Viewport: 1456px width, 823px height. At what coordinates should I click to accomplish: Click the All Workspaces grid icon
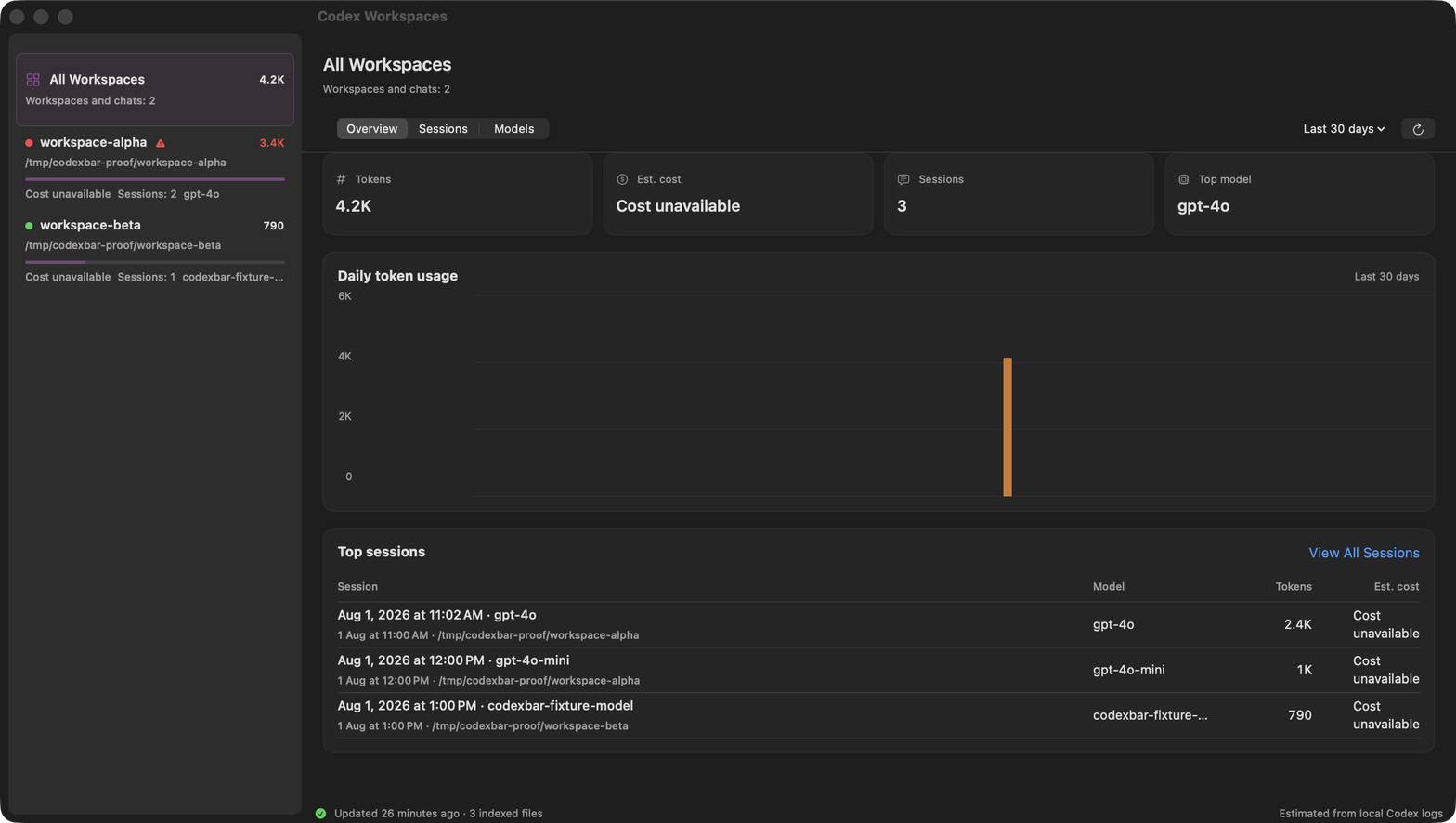tap(33, 80)
